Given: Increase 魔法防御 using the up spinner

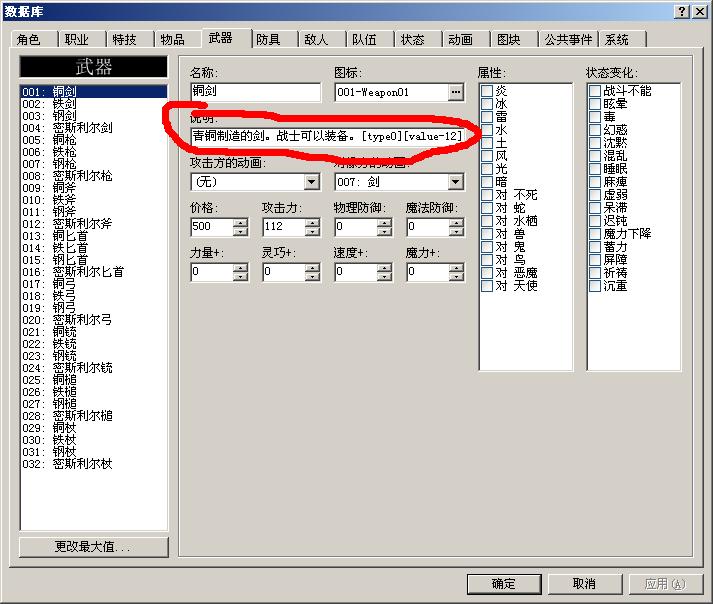Looking at the screenshot, I should (456, 222).
